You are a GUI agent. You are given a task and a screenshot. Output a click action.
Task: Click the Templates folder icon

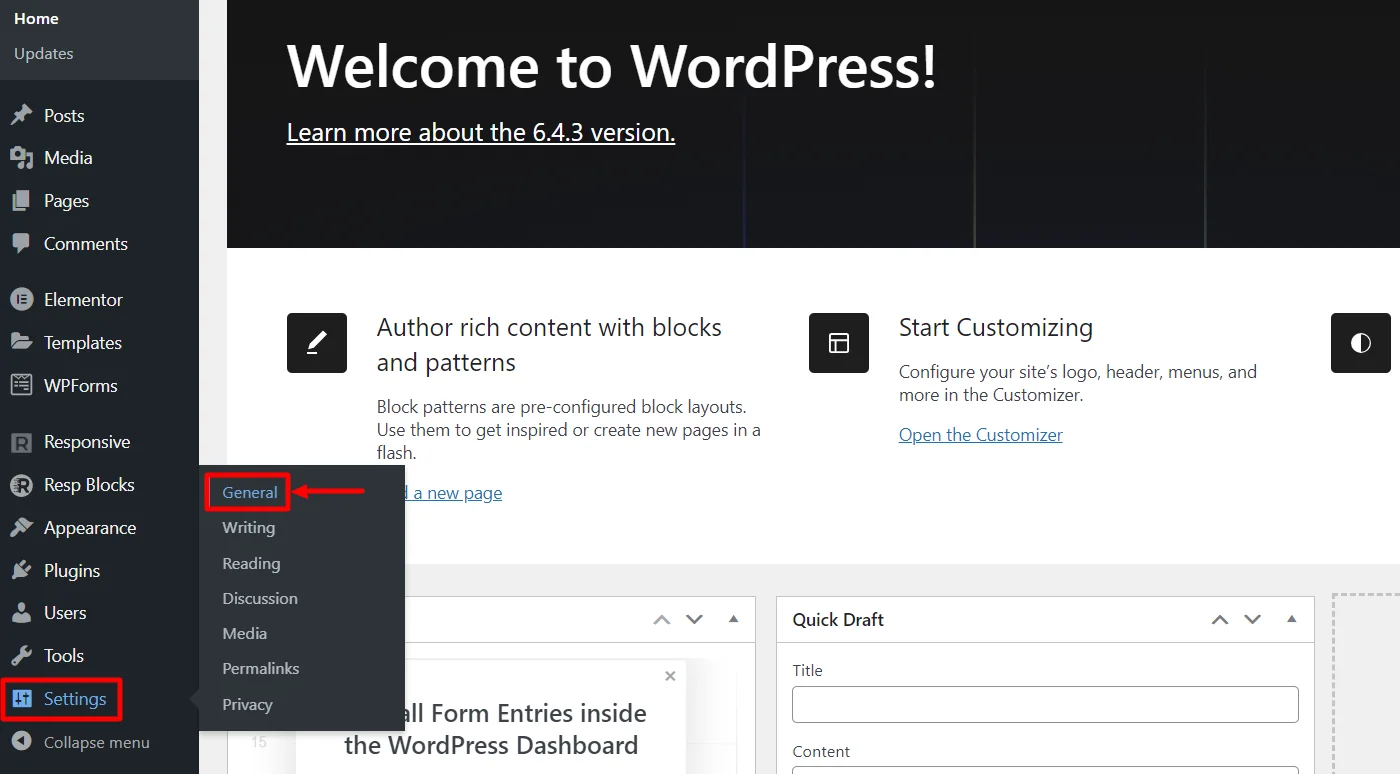coord(22,342)
